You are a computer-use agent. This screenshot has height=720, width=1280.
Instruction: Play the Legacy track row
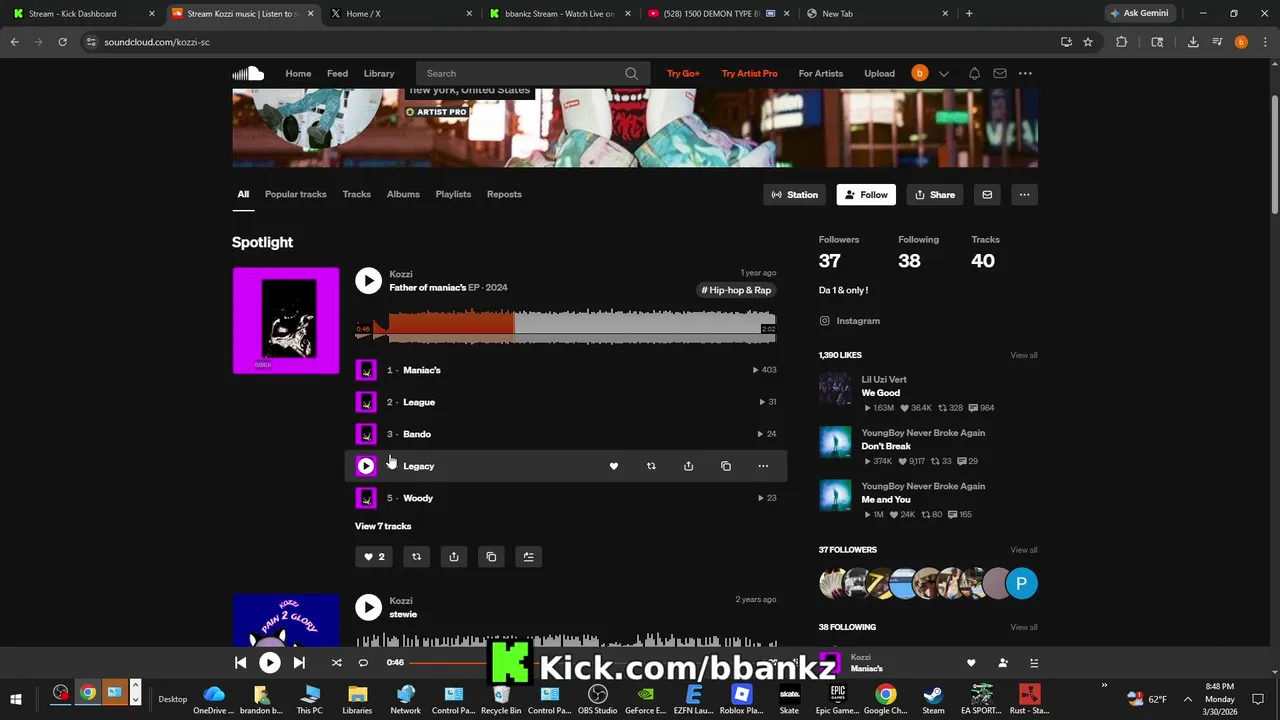pos(366,466)
